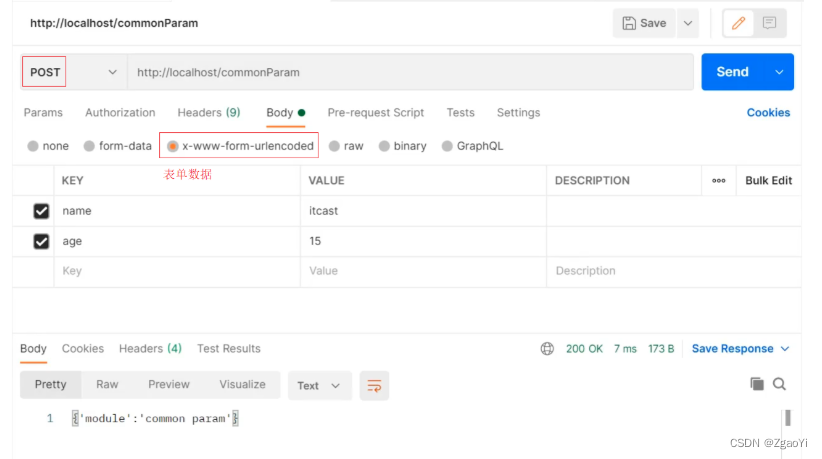822x459 pixels.
Task: Click the globe network icon
Action: (547, 349)
